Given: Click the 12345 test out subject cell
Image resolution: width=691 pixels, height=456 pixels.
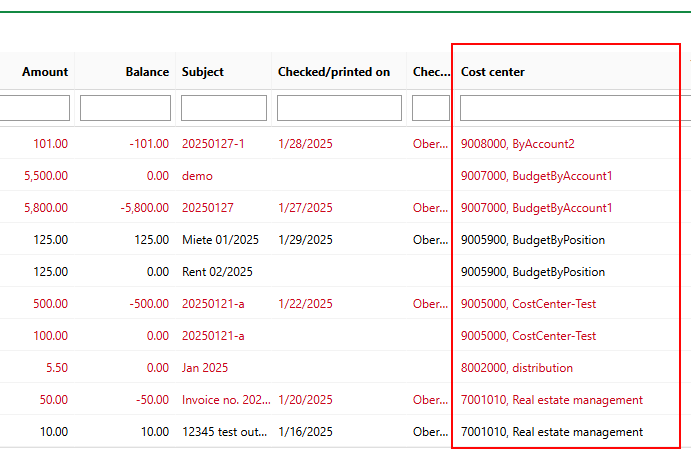Looking at the screenshot, I should coord(225,432).
